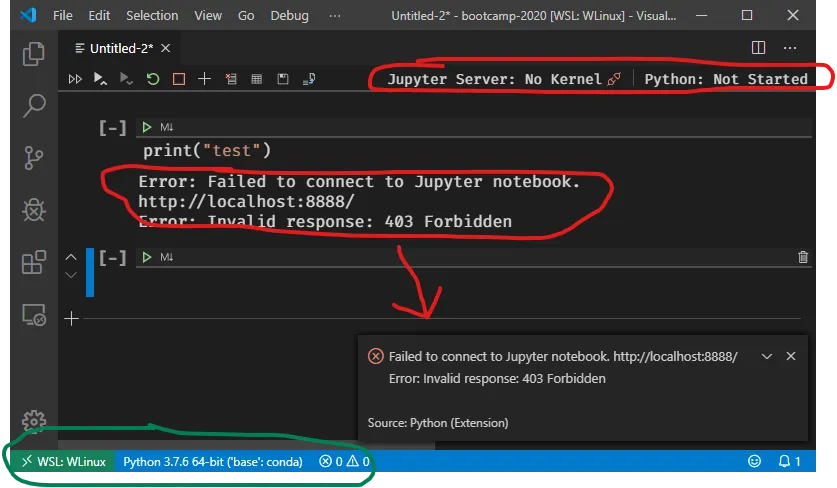The height and width of the screenshot is (488, 837).
Task: Click the Jupyter Server: No Kernel status
Action: tap(504, 79)
